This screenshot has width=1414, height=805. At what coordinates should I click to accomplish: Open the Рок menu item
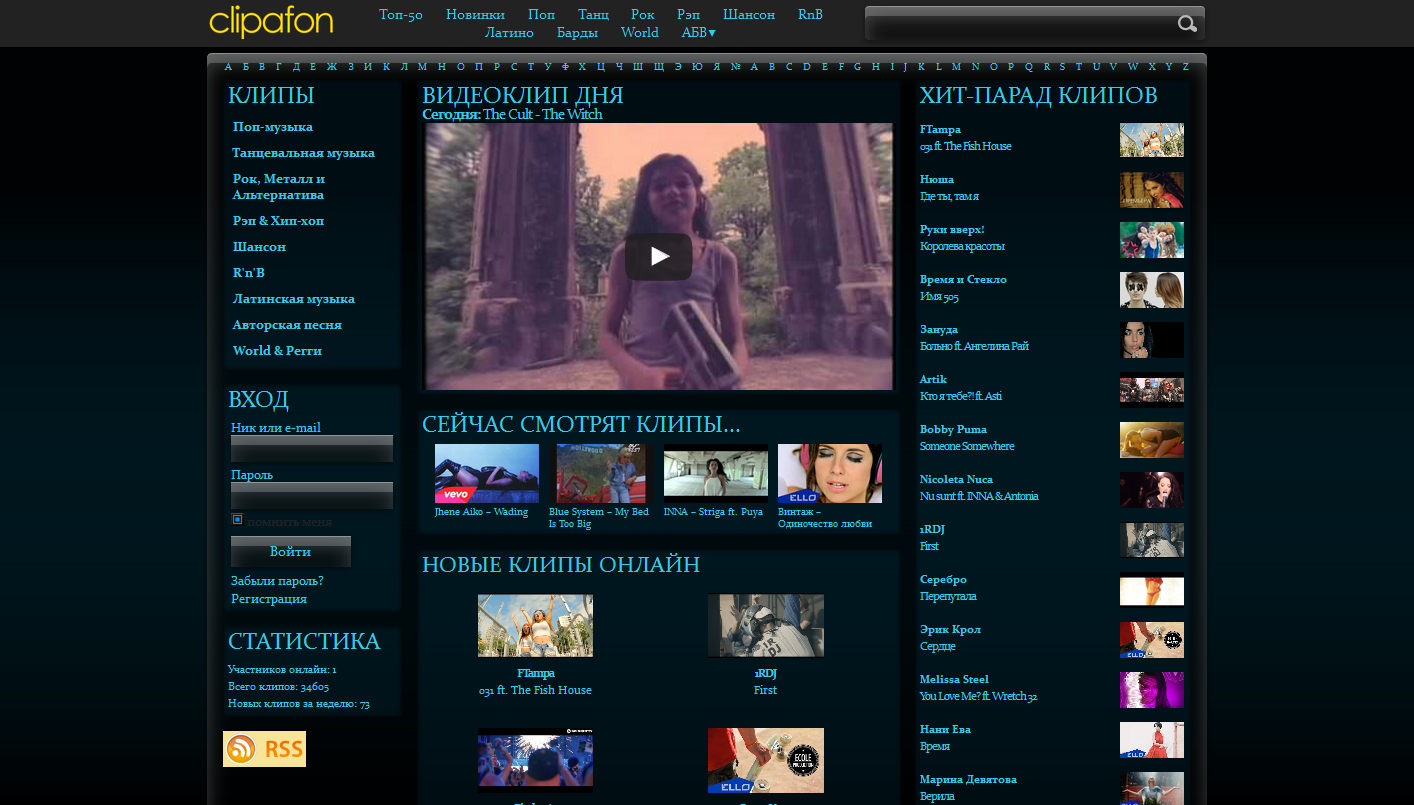(643, 14)
